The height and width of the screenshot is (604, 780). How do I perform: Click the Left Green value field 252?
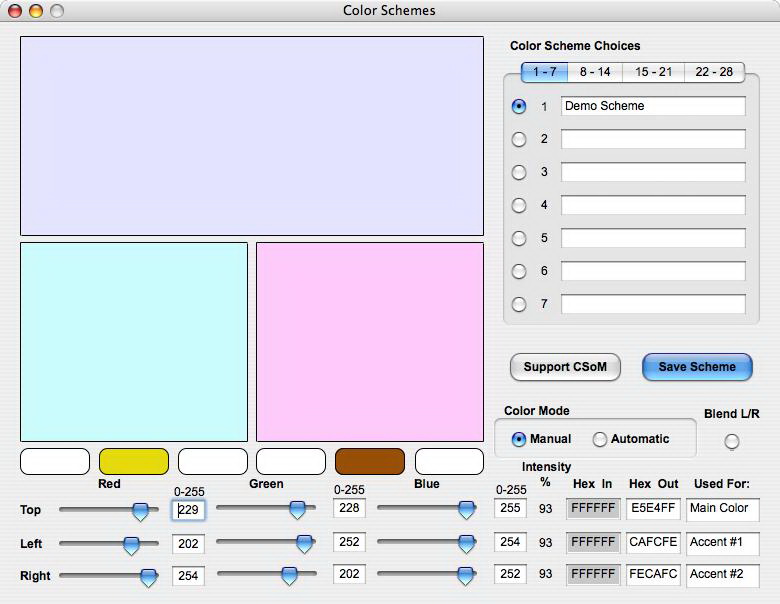pos(349,542)
